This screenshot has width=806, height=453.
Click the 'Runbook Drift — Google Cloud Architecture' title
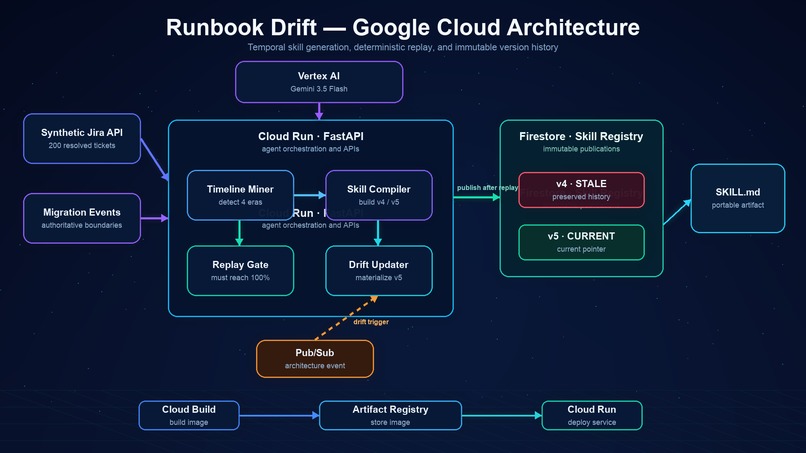tap(403, 27)
